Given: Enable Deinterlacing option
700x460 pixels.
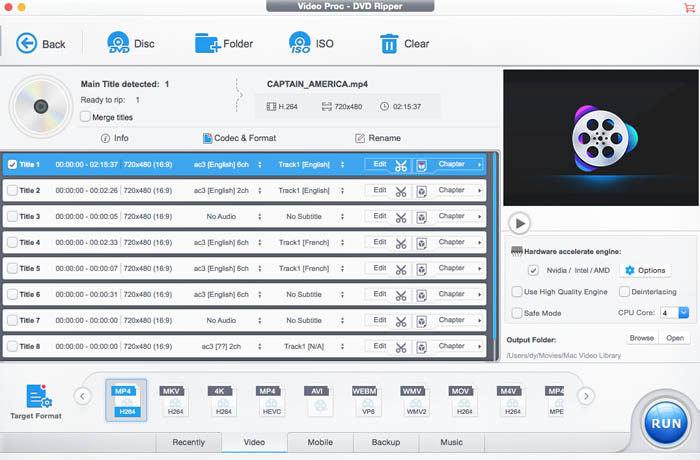Looking at the screenshot, I should pos(624,292).
